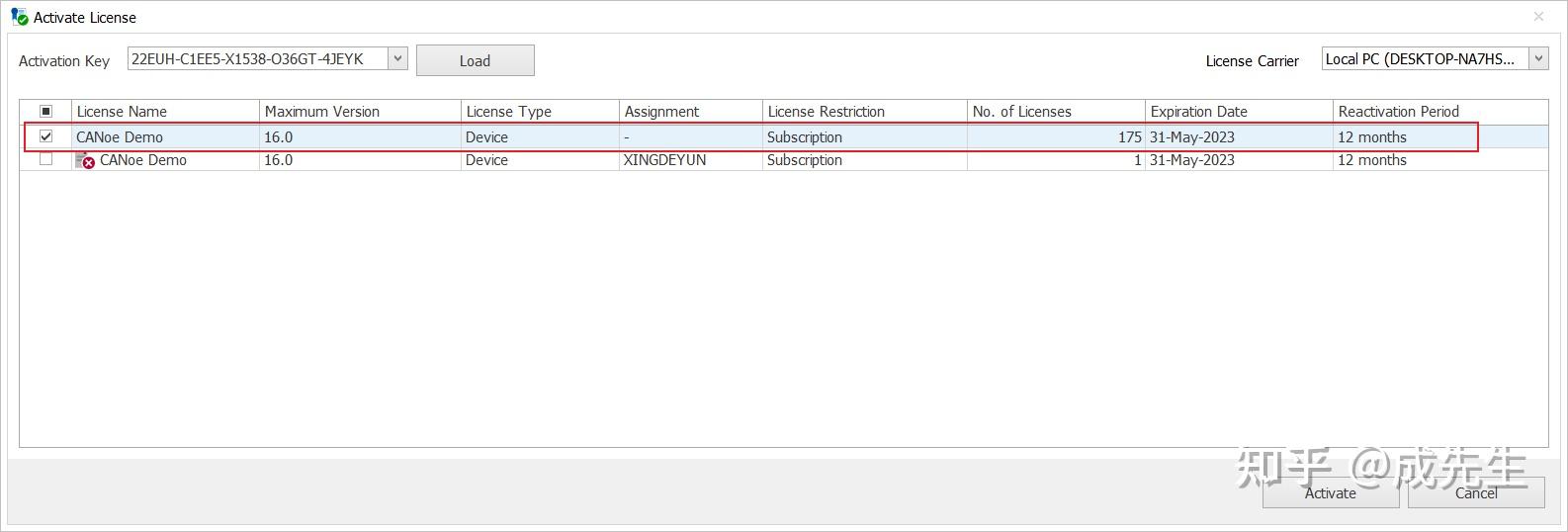This screenshot has width=1568, height=532.
Task: Click the XINGDEYUN row CANoe Demo name
Action: point(143,160)
